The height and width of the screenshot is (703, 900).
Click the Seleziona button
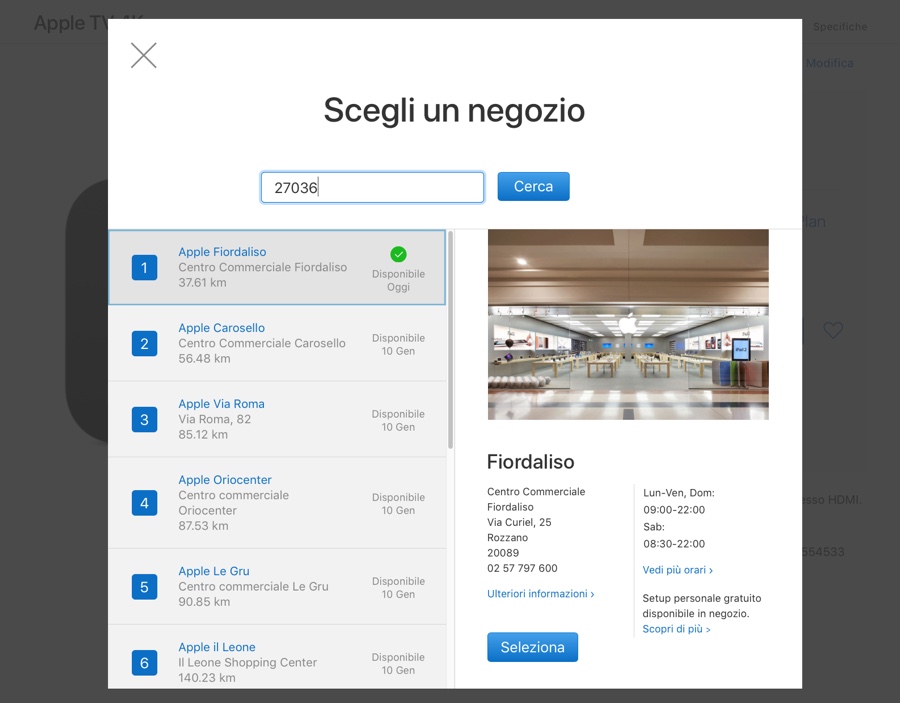533,647
